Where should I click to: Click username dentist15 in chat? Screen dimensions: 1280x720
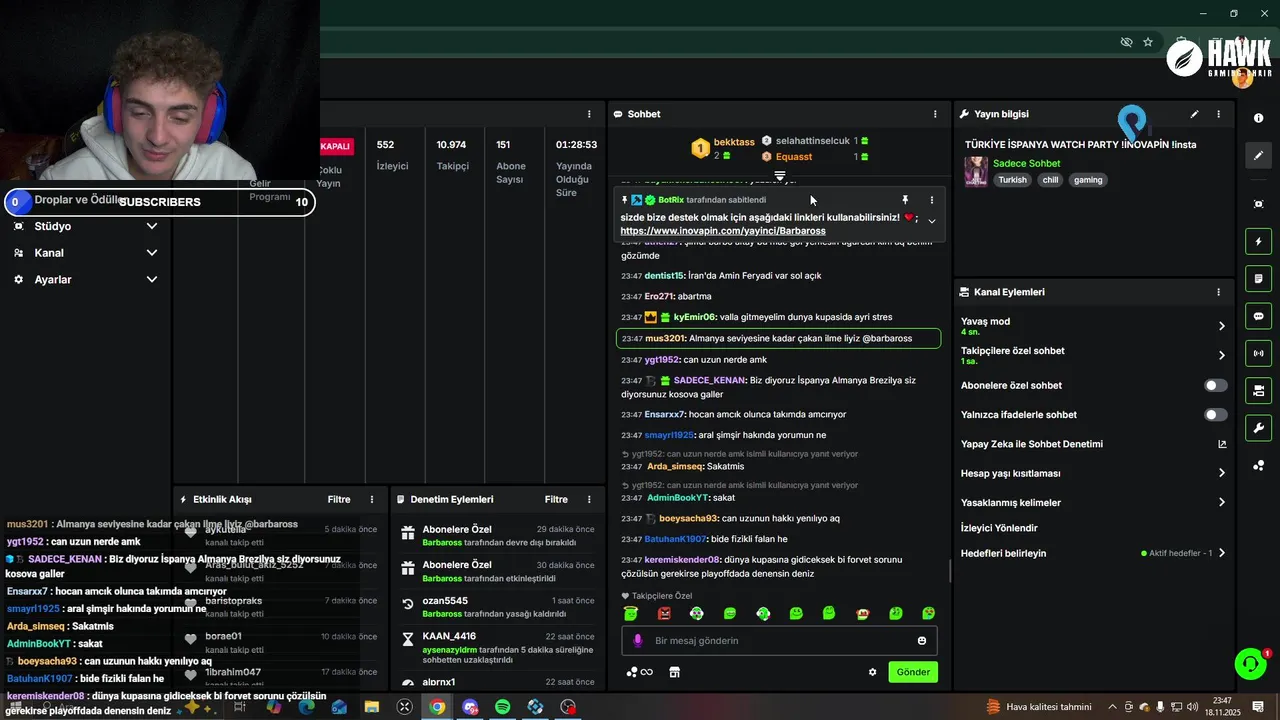point(664,276)
